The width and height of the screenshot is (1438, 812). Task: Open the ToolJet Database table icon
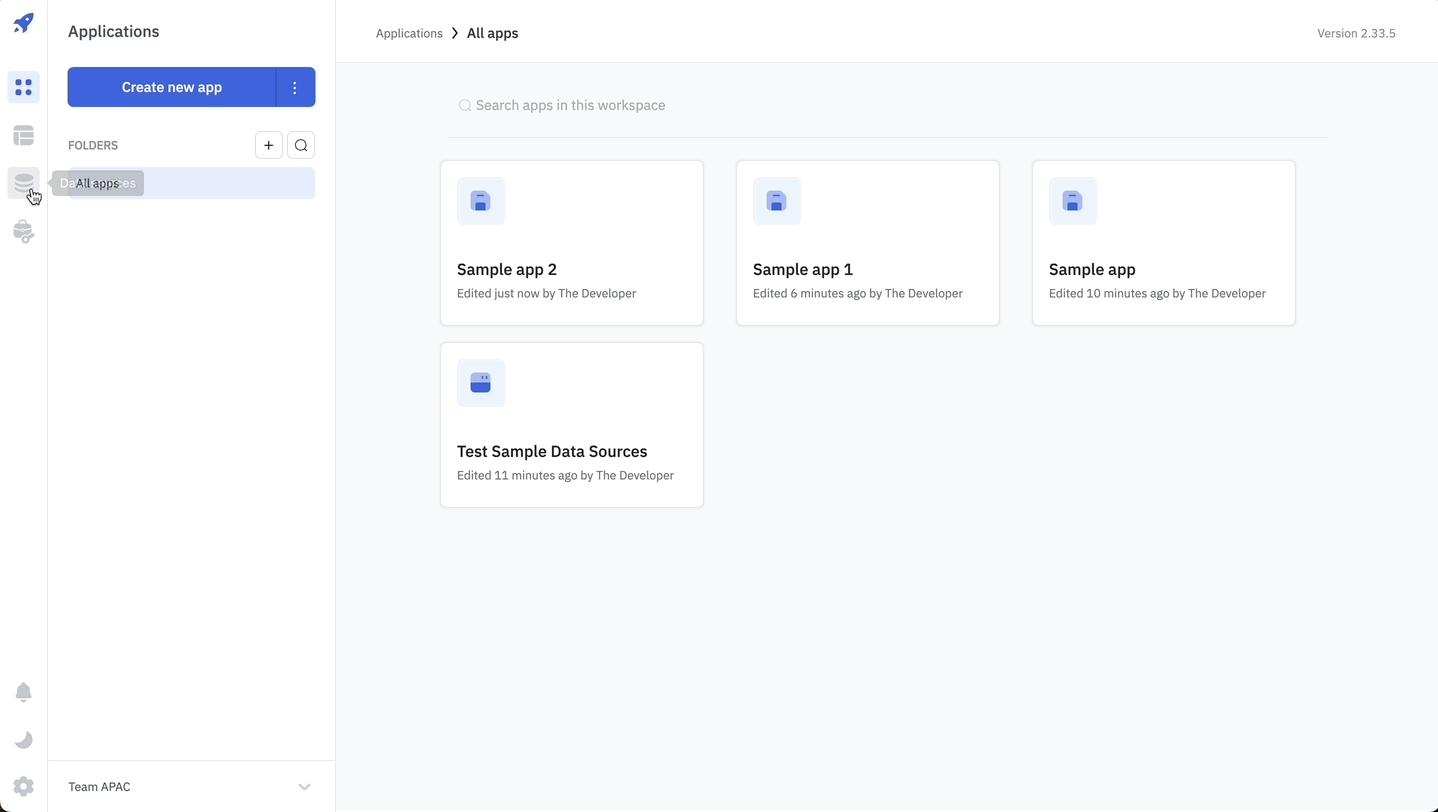tap(24, 135)
